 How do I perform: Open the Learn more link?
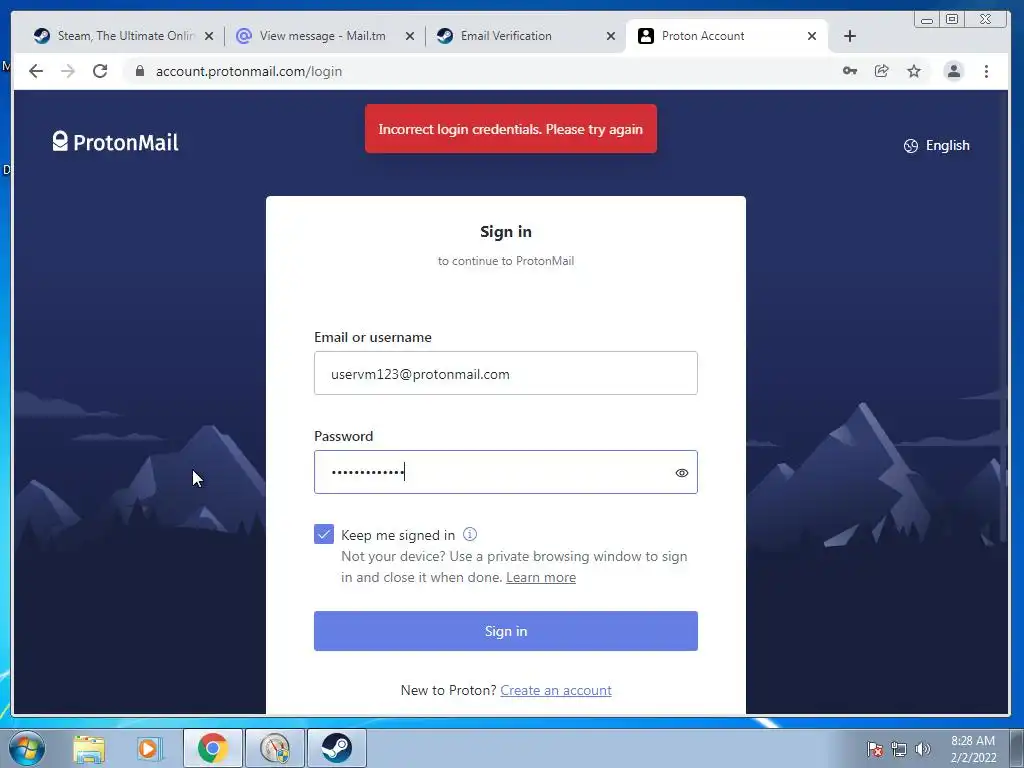point(541,577)
